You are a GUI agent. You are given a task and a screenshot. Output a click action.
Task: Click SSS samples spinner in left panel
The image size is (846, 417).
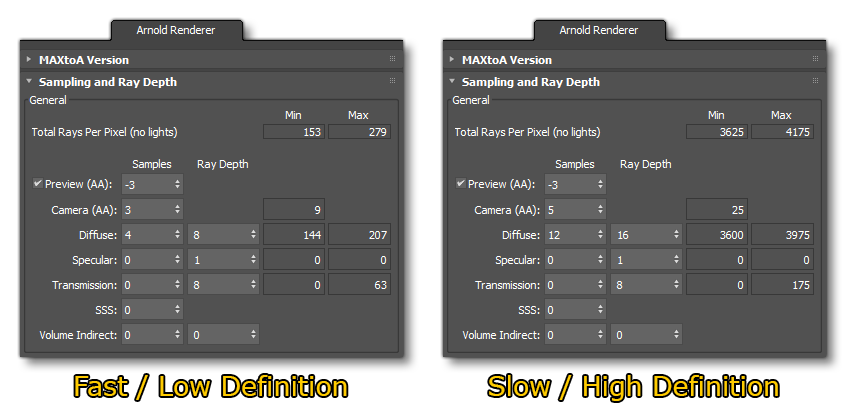[x=177, y=311]
